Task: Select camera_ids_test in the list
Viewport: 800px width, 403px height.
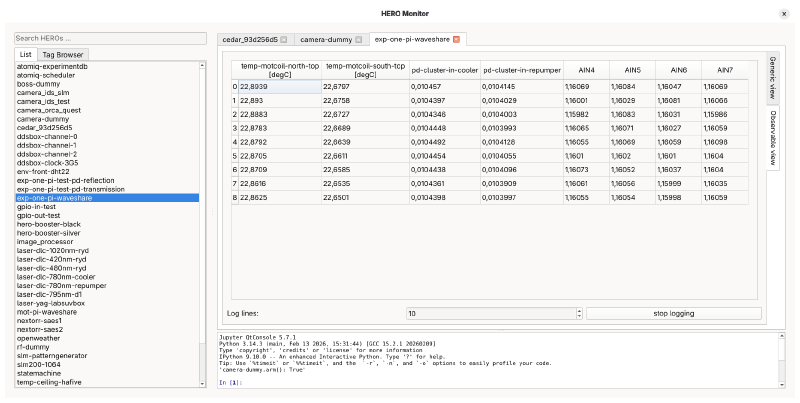Action: click(107, 102)
